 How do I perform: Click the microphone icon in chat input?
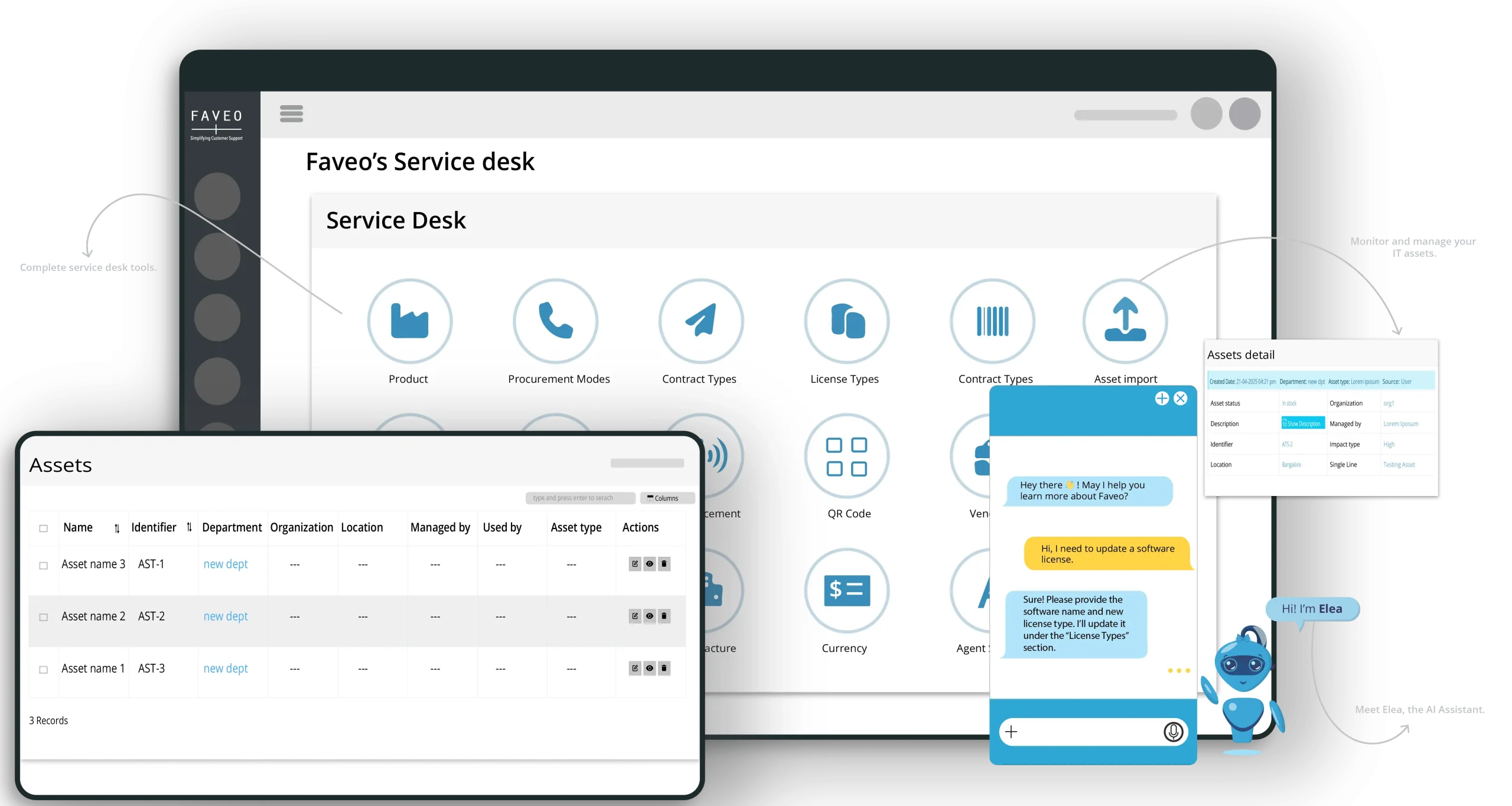pyautogui.click(x=1173, y=732)
